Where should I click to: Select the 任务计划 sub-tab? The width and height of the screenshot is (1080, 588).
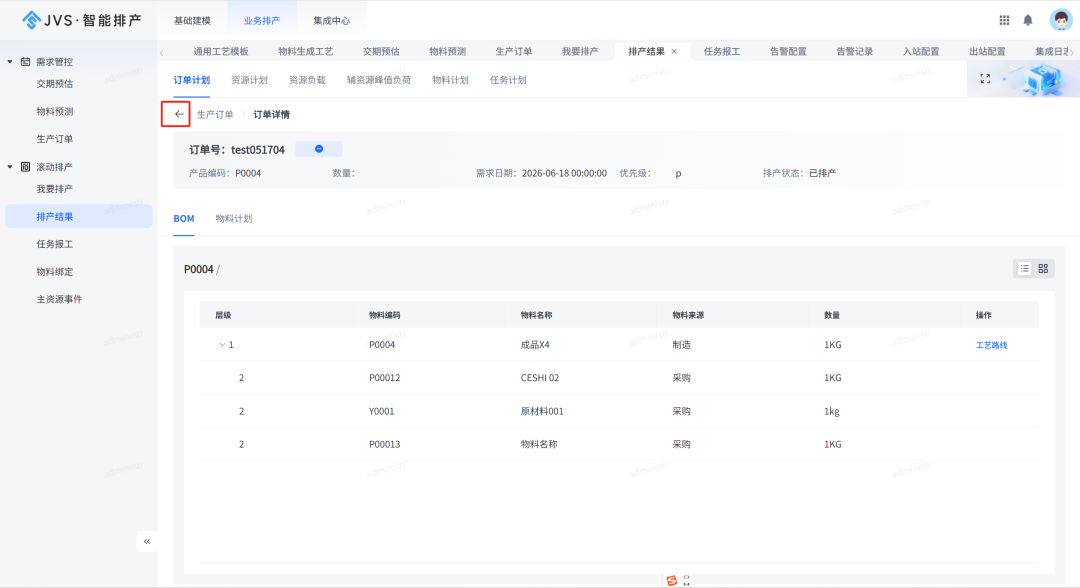[x=508, y=80]
